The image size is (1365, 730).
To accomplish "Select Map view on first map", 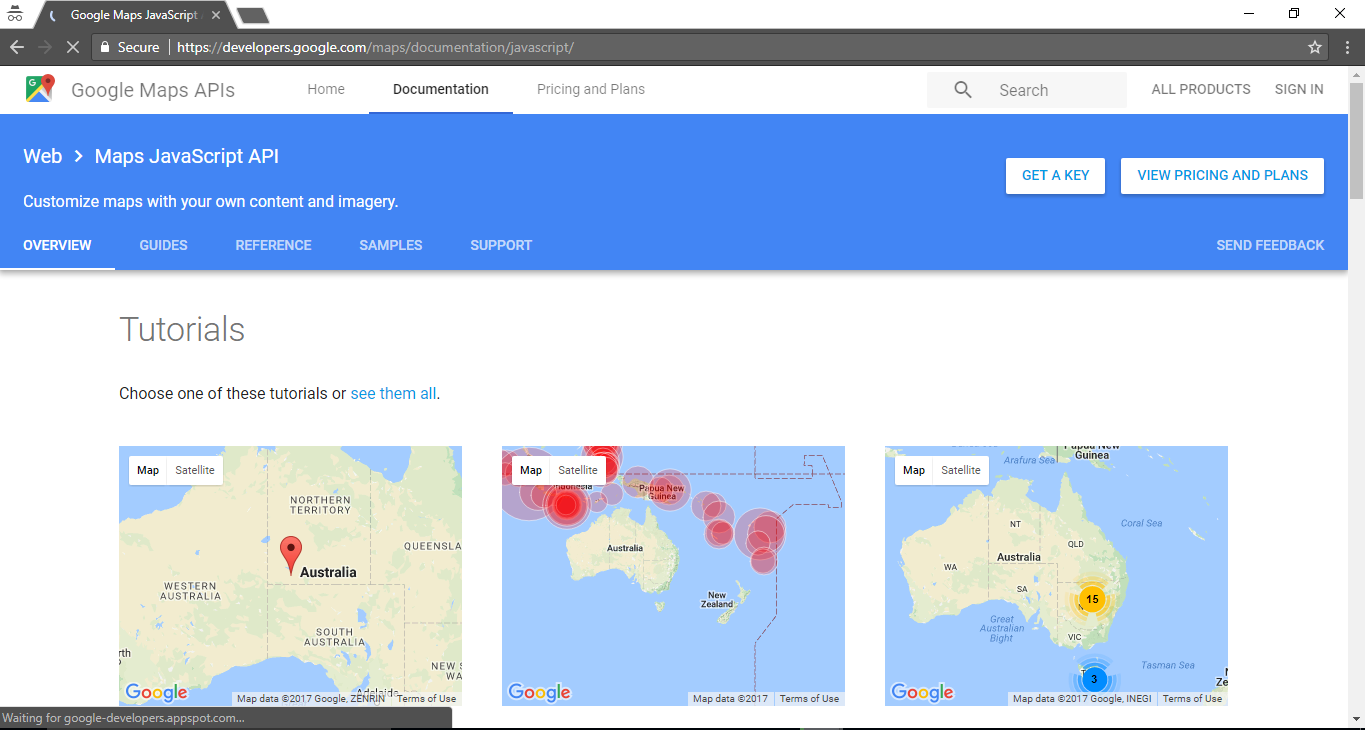I will point(148,470).
